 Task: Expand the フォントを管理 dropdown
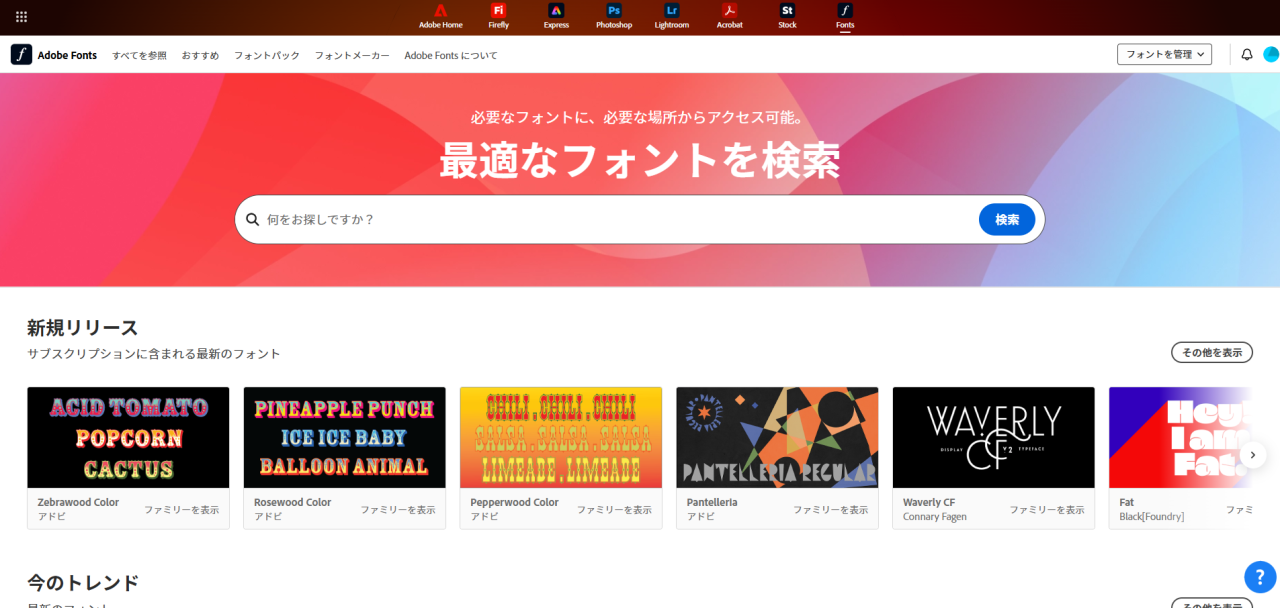1164,54
